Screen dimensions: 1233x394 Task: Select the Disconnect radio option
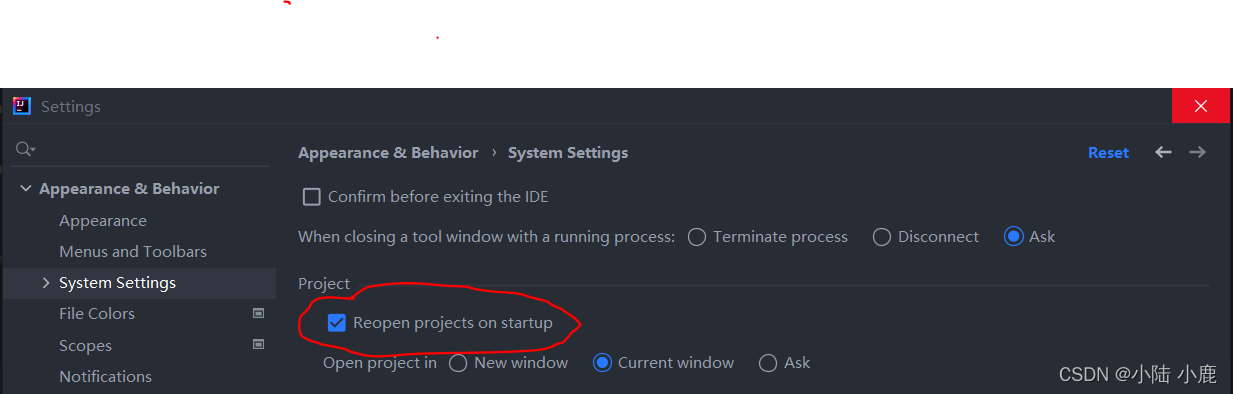882,237
